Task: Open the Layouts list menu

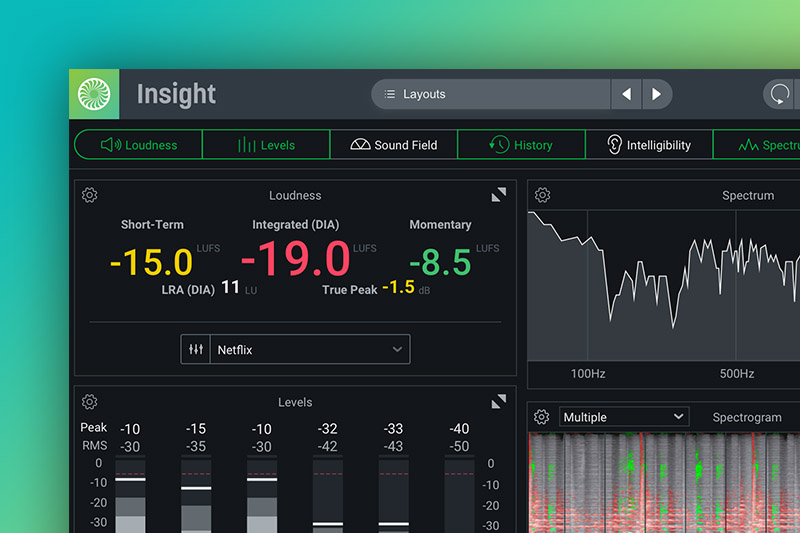Action: (x=491, y=94)
